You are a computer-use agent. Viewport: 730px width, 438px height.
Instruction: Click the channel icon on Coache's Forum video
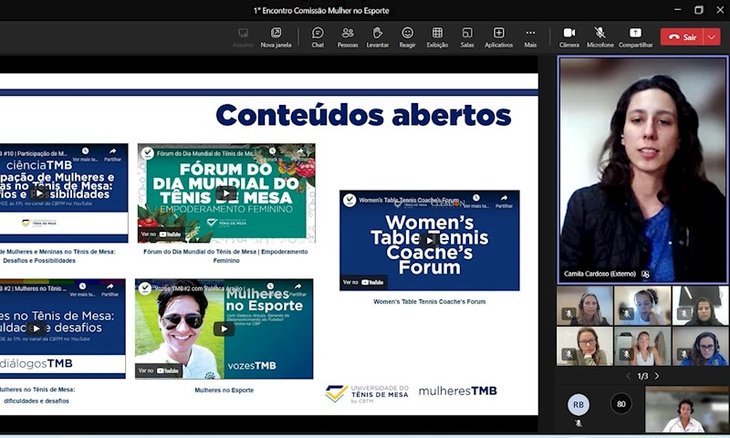point(349,200)
